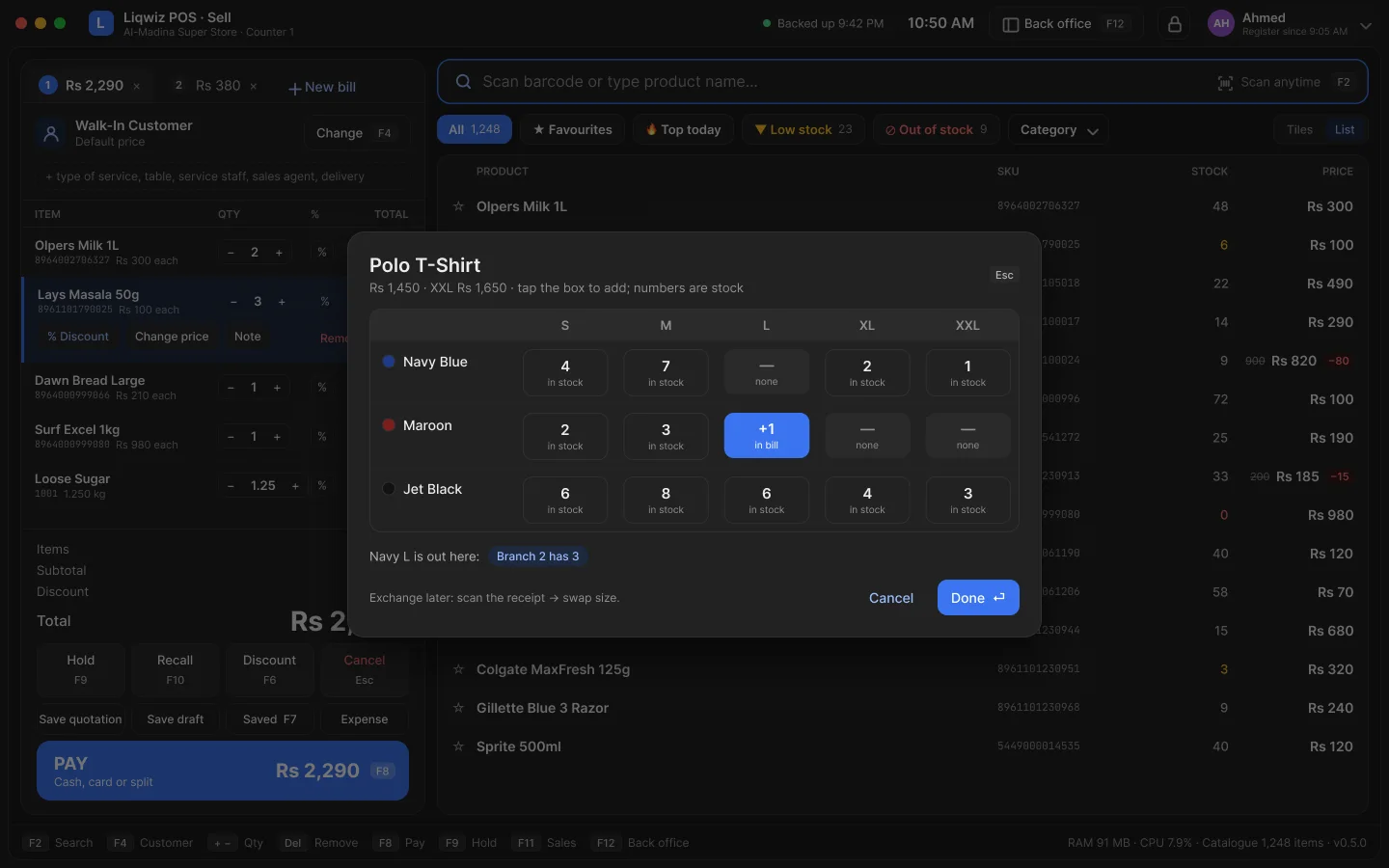Viewport: 1389px width, 868px height.
Task: Click the Maroon color dot
Action: (389, 425)
